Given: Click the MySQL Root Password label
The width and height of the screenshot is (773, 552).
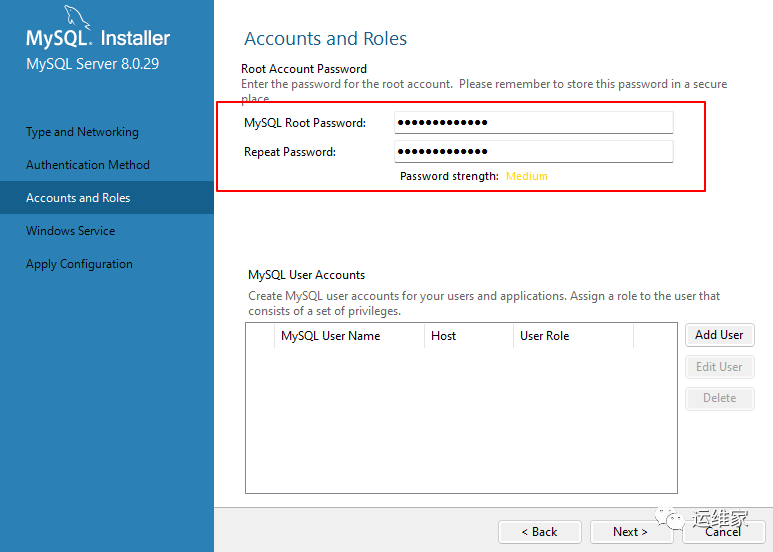Looking at the screenshot, I should pos(305,123).
